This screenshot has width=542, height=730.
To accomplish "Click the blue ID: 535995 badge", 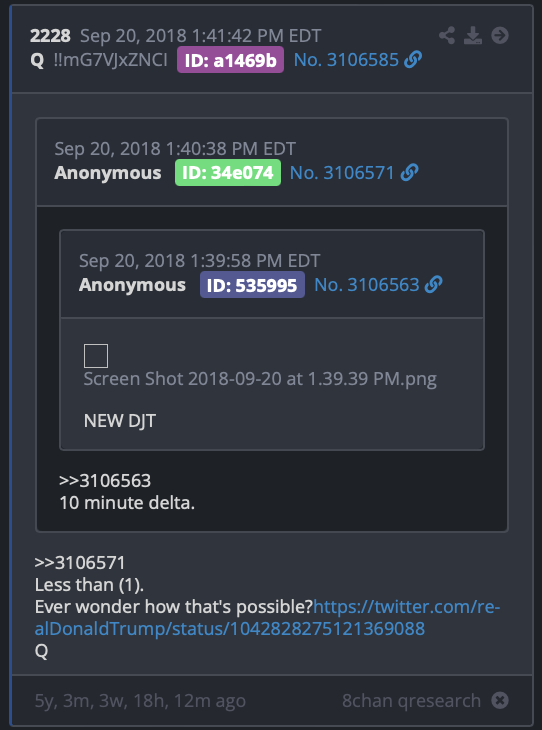I will [x=252, y=284].
